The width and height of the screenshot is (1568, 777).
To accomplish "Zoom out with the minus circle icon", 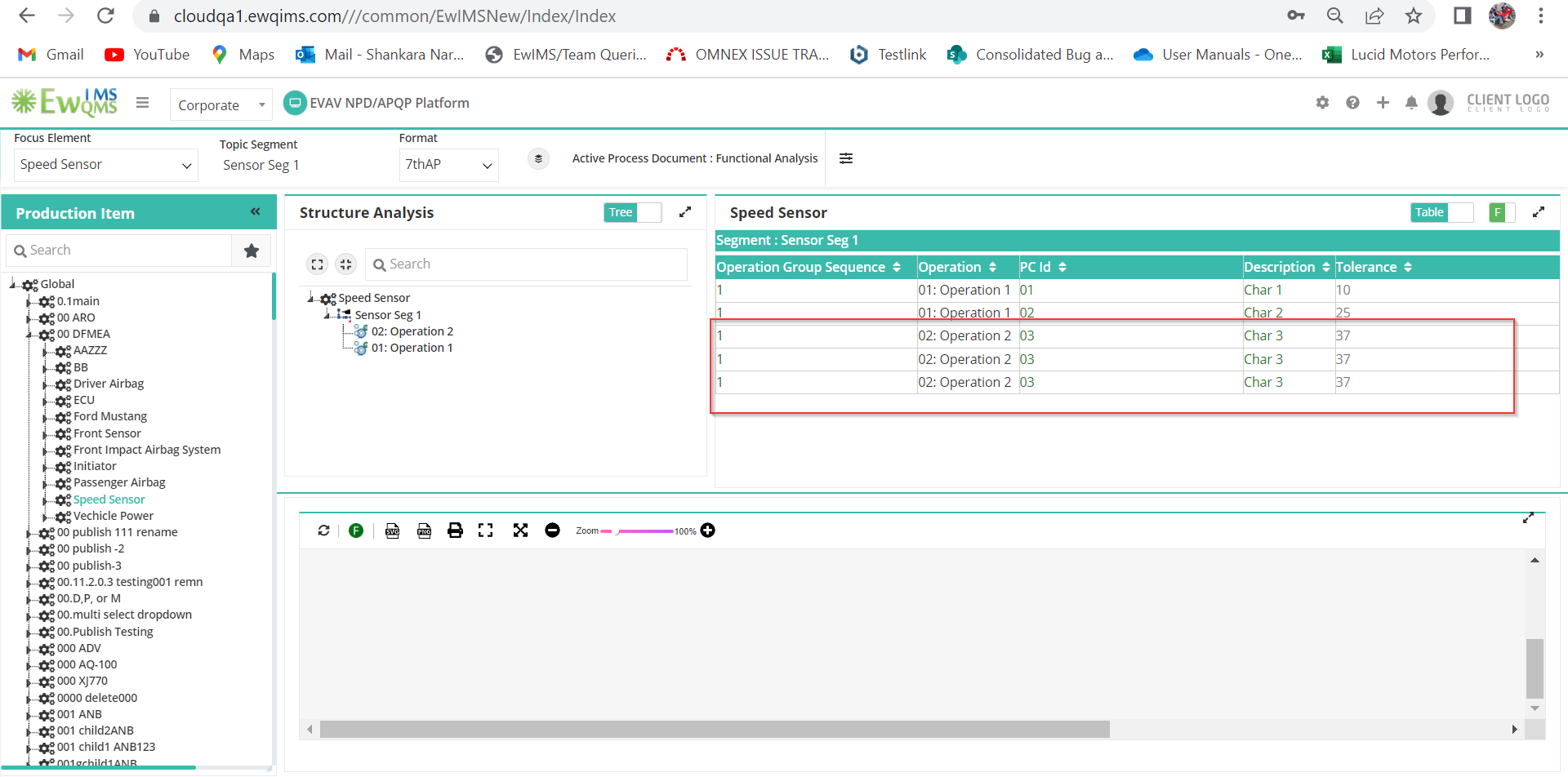I will [x=552, y=531].
